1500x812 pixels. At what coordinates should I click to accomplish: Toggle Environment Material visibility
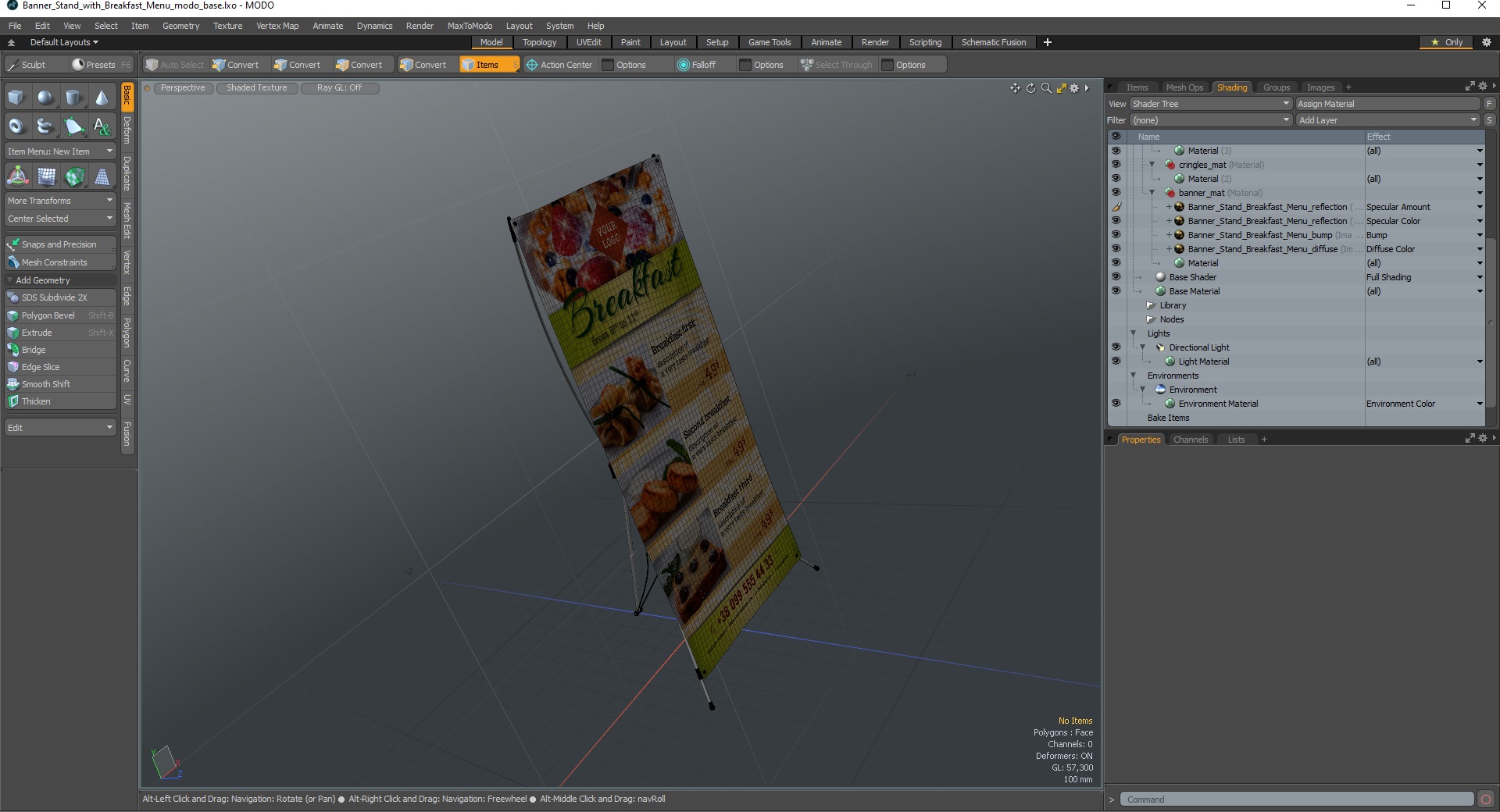coord(1116,404)
